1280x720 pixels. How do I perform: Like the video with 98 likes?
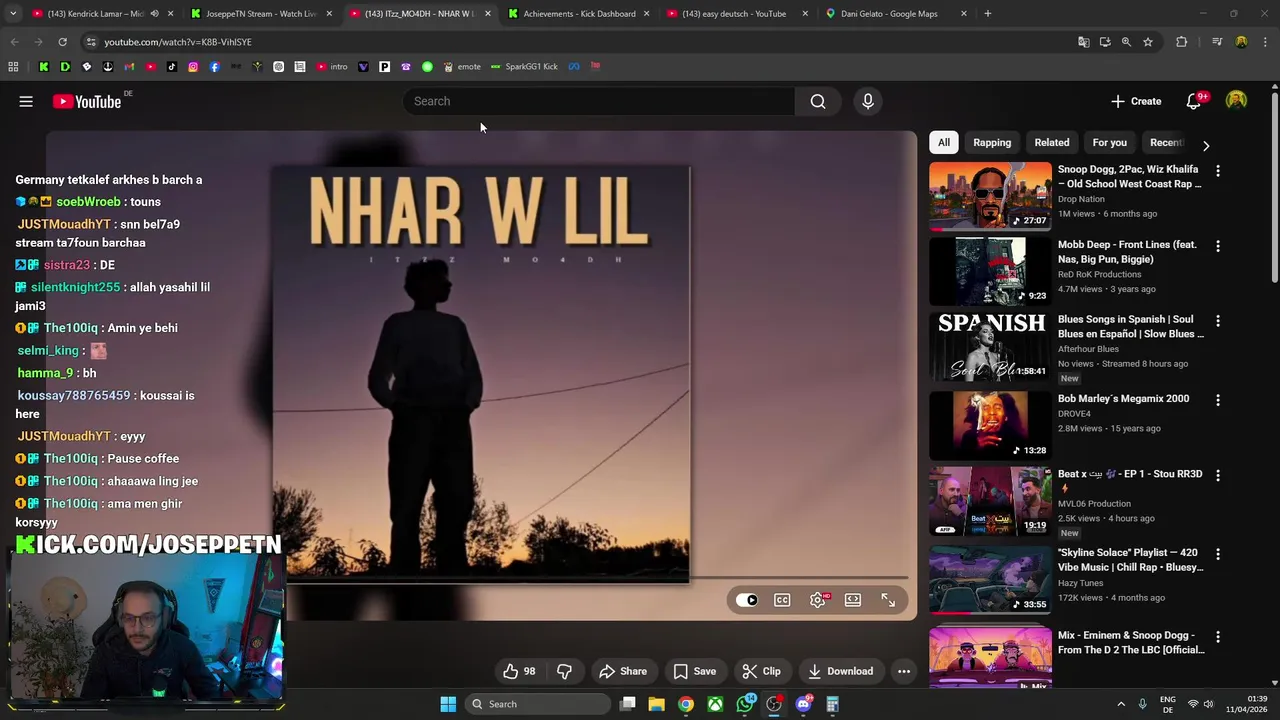point(519,671)
